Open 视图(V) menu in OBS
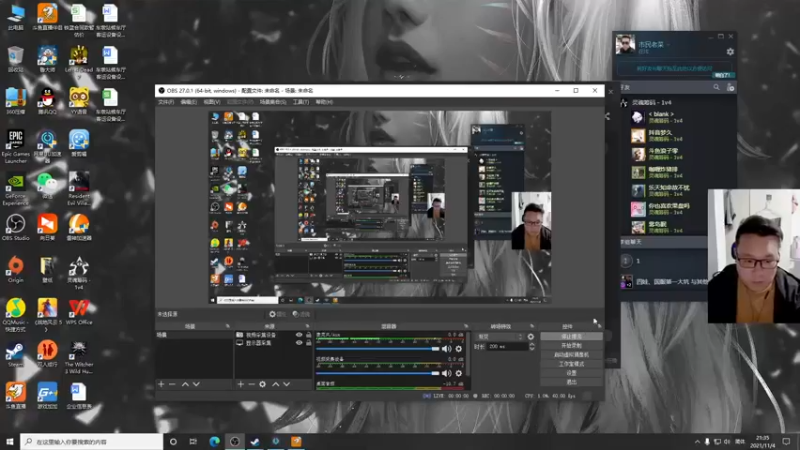Screen dimensions: 800x450 tap(212, 102)
